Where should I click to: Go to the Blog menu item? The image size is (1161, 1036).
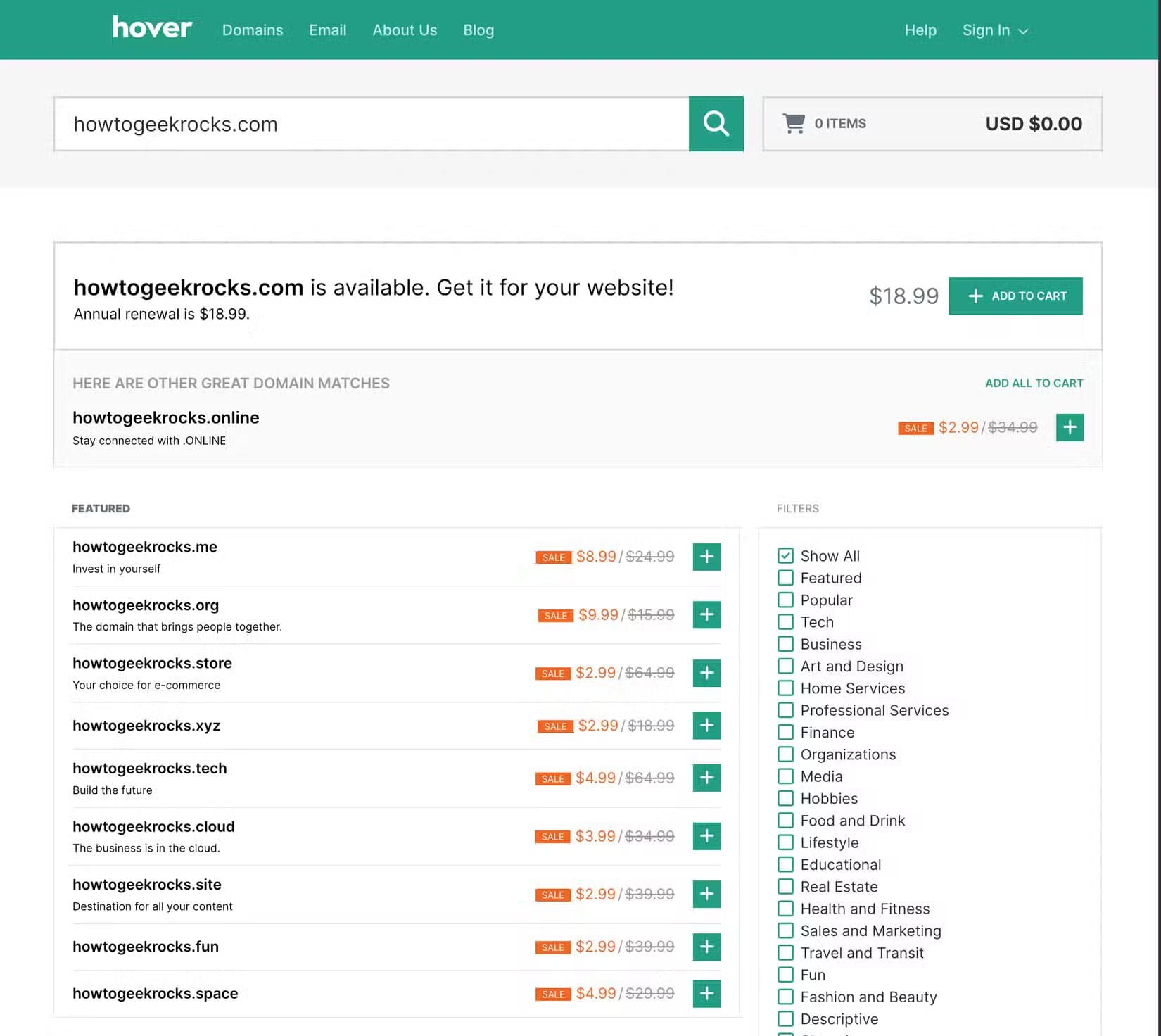pyautogui.click(x=478, y=30)
